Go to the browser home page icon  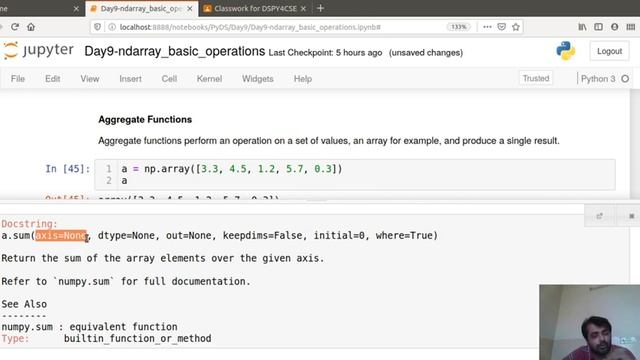tap(31, 27)
